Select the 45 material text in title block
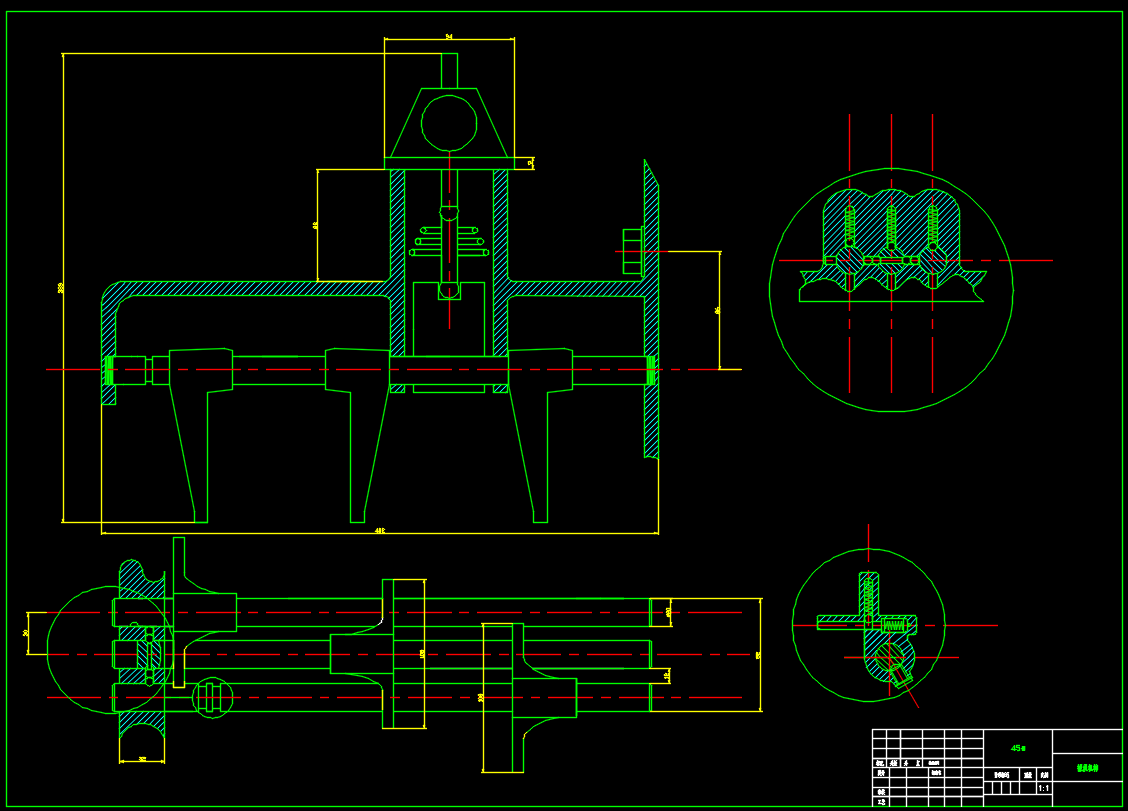The image size is (1128, 811). (x=1018, y=747)
